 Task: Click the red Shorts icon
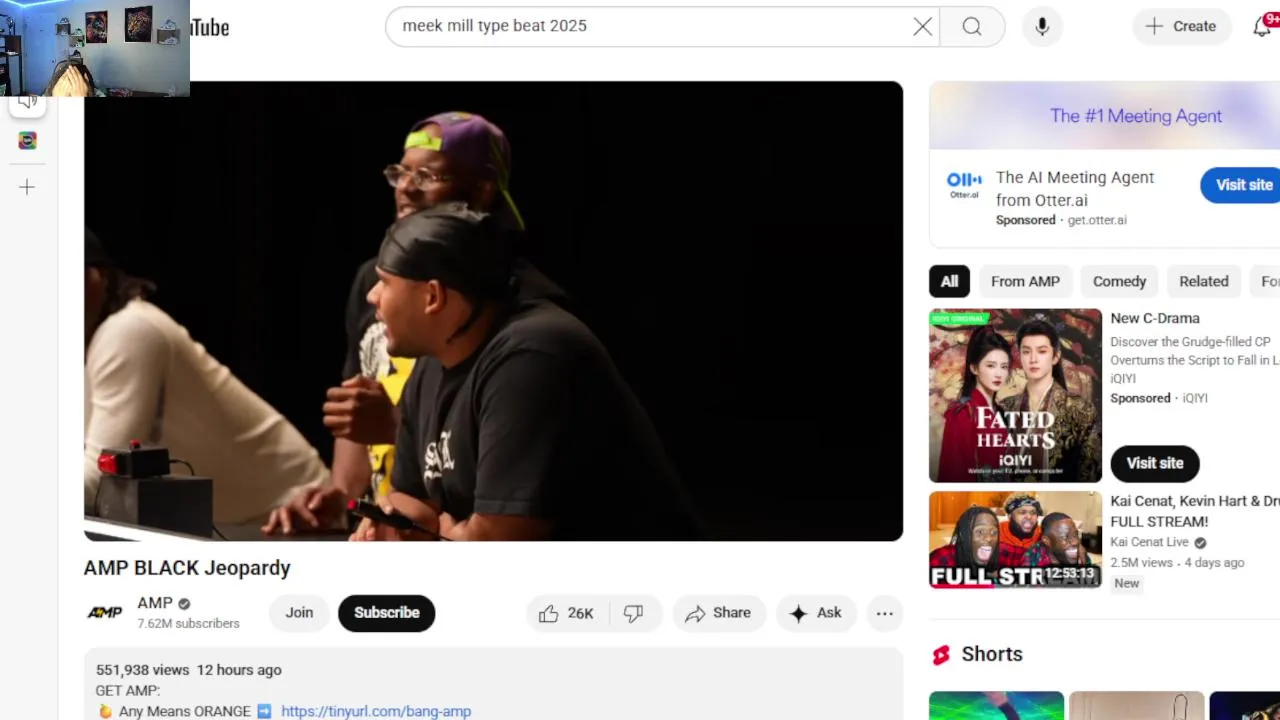click(941, 655)
